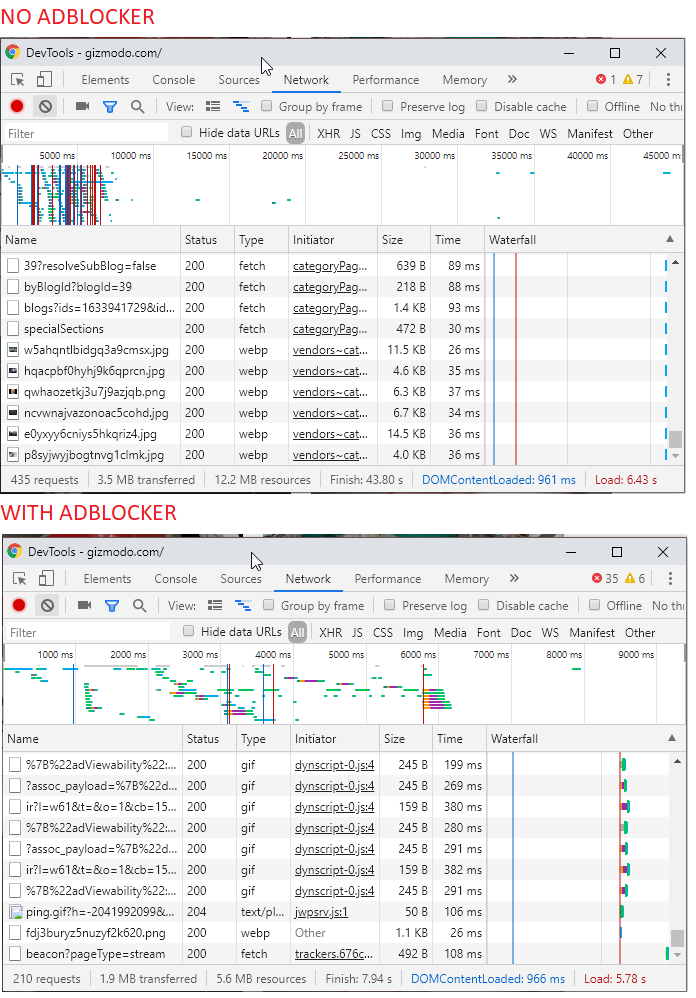Screen dimensions: 696x998
Task: Toggle filter funnel icon in top window
Action: 110,106
